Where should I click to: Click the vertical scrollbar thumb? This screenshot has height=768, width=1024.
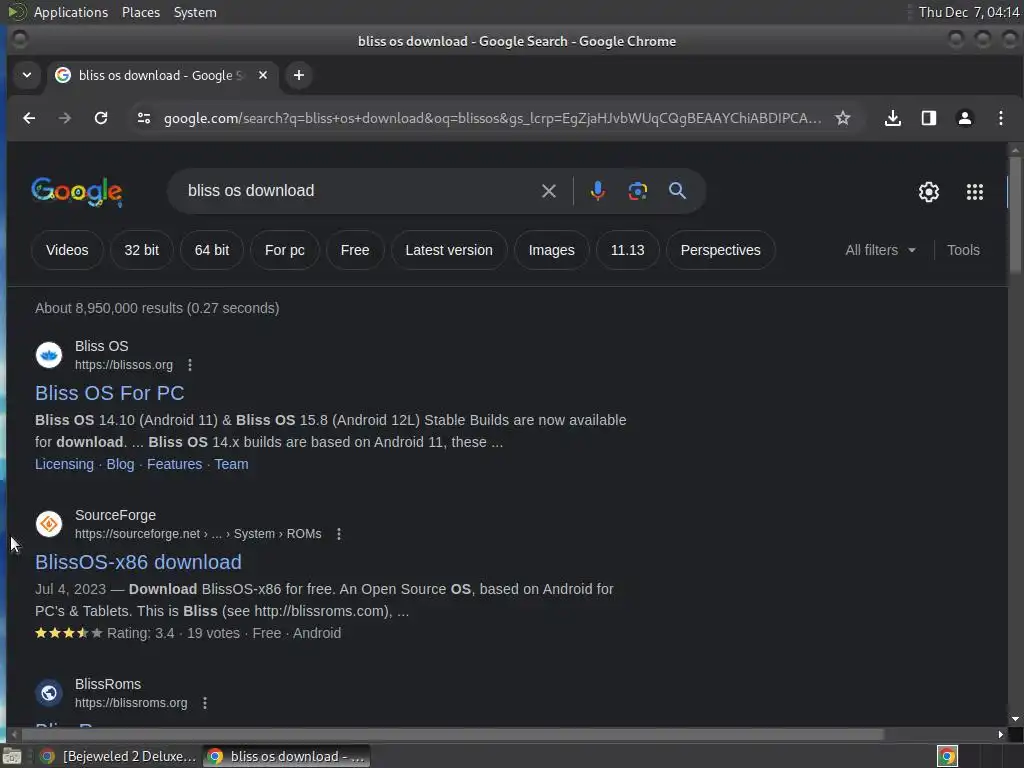tap(1015, 216)
